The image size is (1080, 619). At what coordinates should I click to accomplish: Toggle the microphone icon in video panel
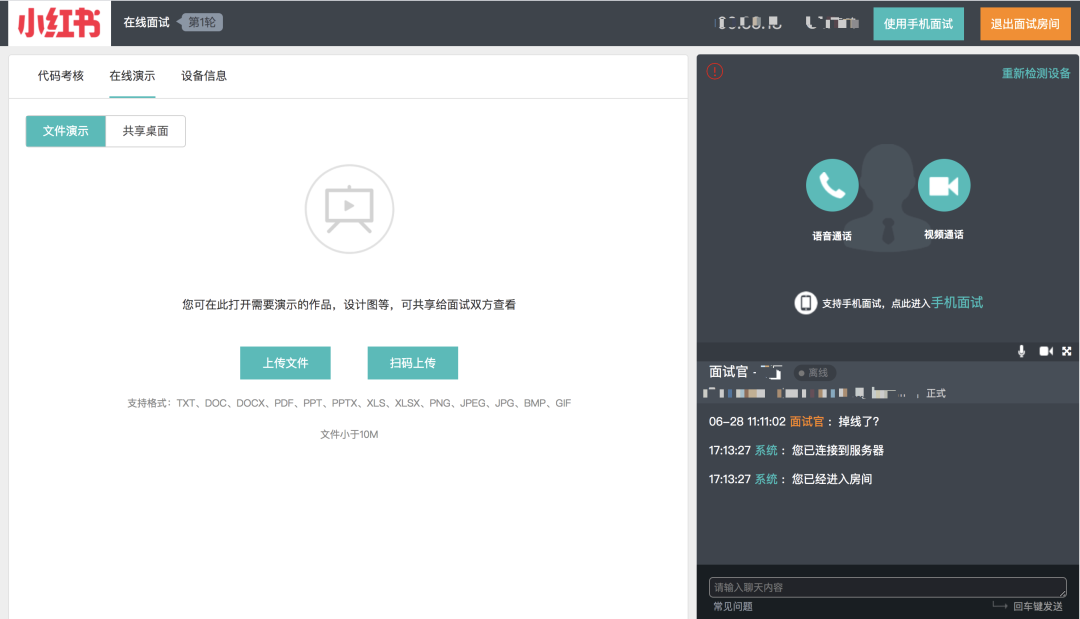[x=1021, y=351]
